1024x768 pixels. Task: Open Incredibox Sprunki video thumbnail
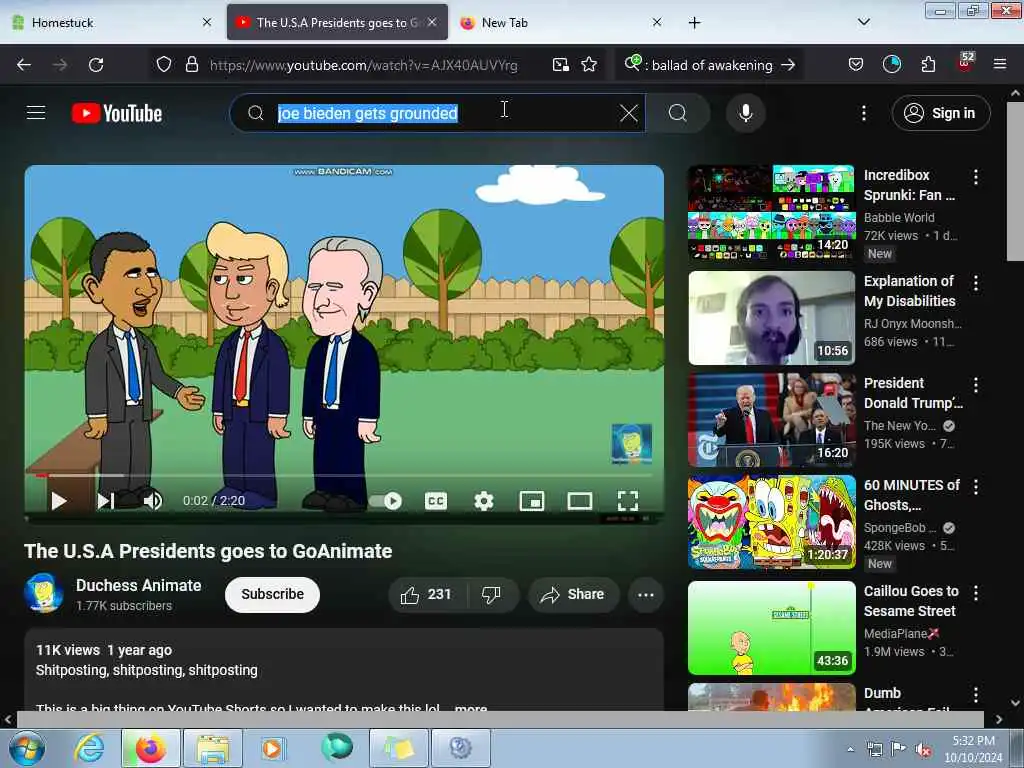[771, 212]
